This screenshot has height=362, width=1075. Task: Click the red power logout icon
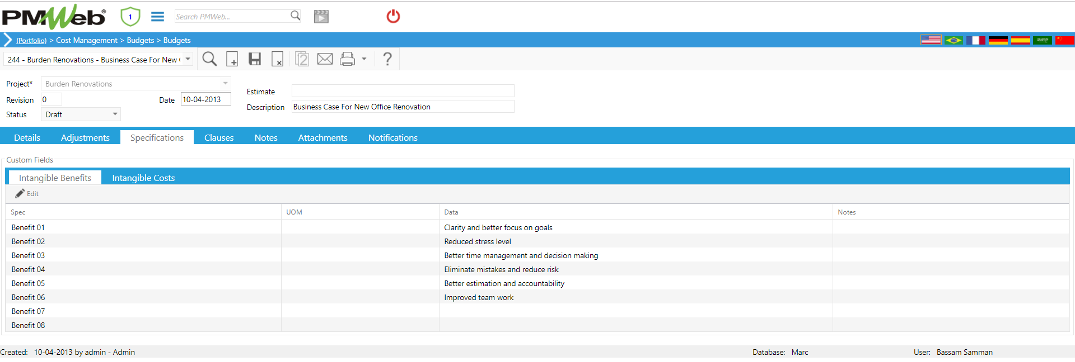394,16
